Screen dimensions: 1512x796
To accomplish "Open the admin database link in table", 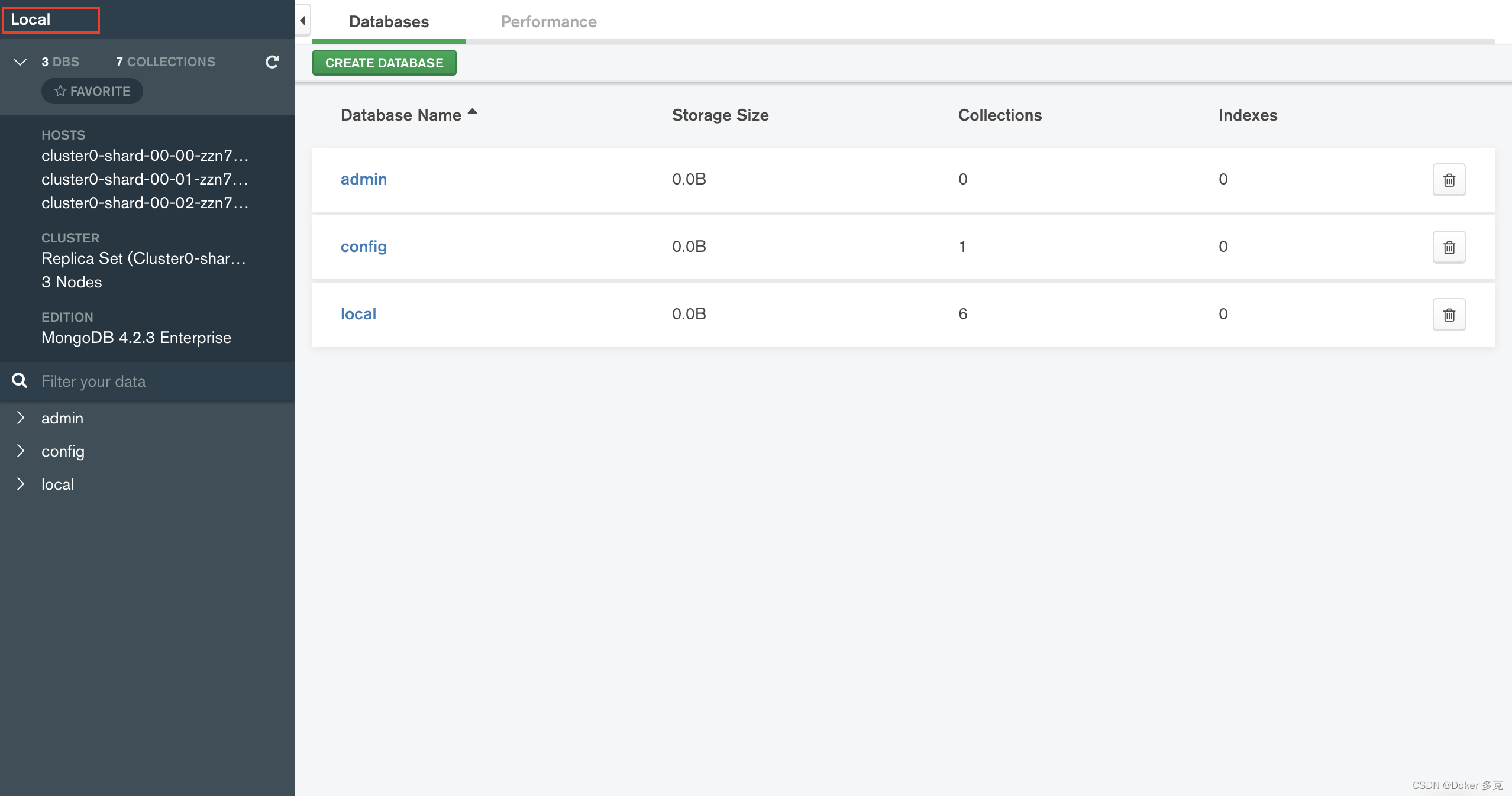I will pos(363,179).
